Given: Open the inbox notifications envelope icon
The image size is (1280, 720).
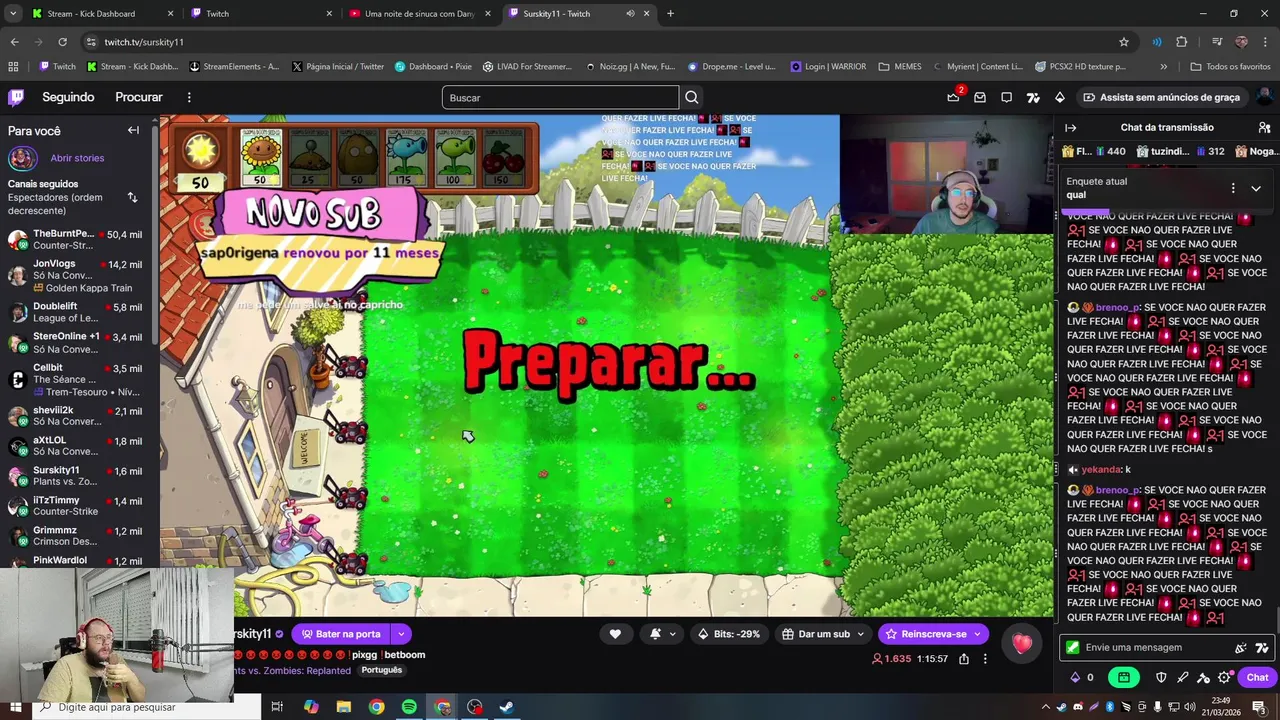Looking at the screenshot, I should point(980,97).
